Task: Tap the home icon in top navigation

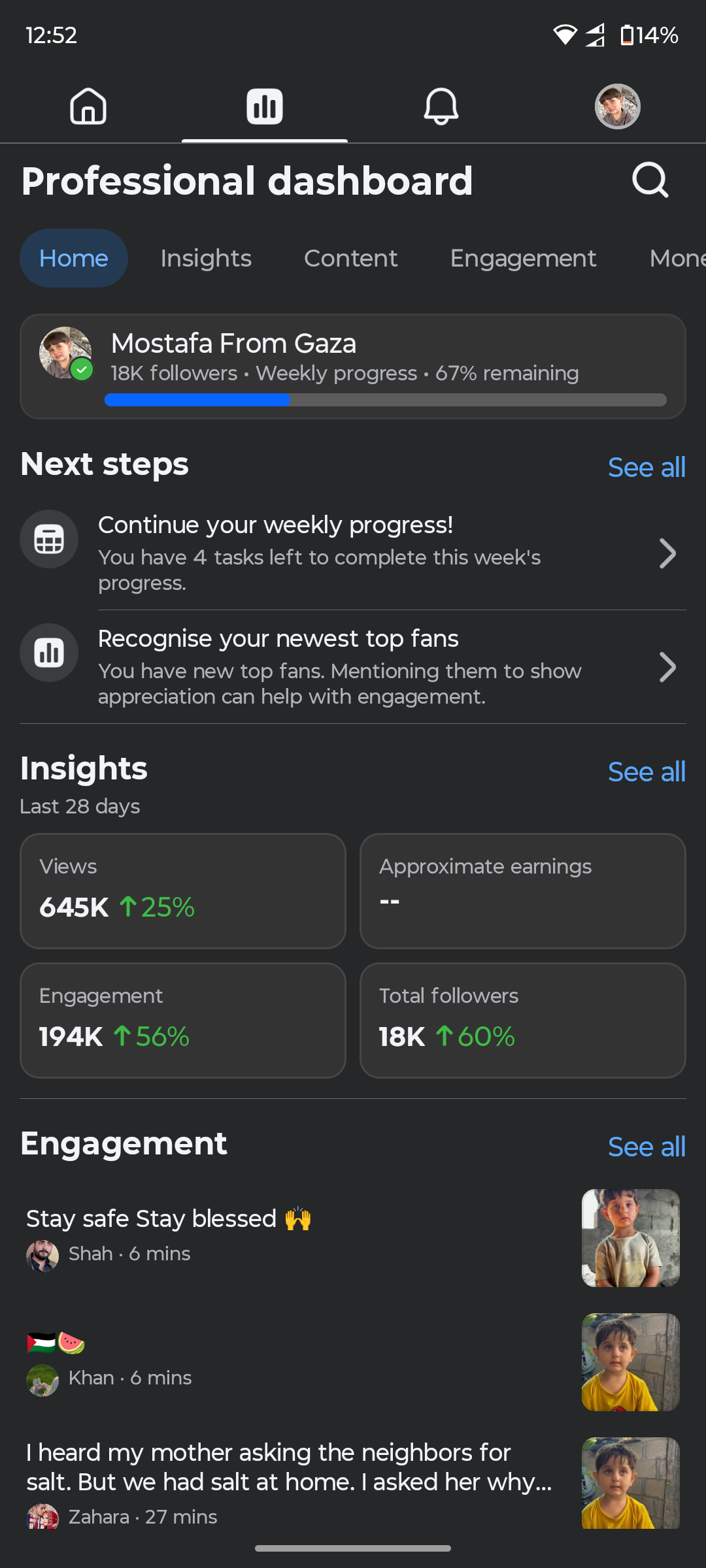Action: 88,106
